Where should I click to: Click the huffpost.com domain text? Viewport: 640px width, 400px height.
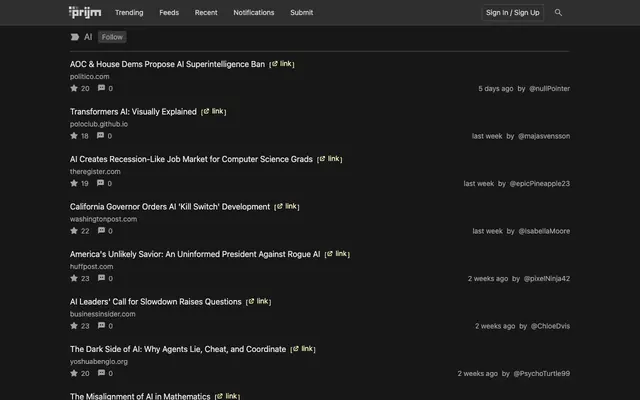(x=91, y=266)
